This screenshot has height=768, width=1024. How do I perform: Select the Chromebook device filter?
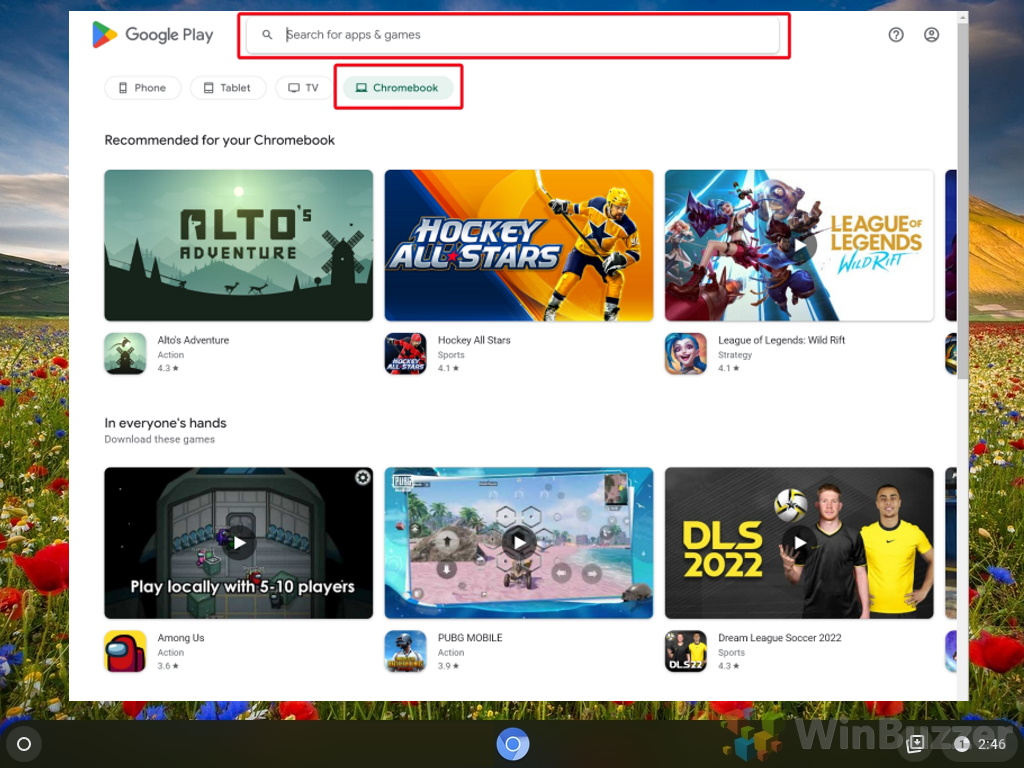click(x=398, y=88)
